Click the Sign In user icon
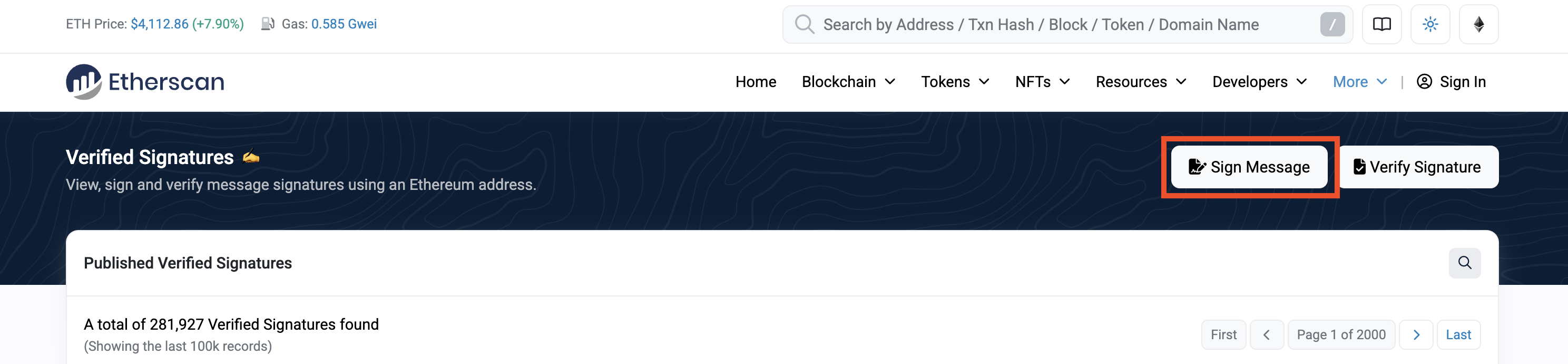 tap(1424, 82)
